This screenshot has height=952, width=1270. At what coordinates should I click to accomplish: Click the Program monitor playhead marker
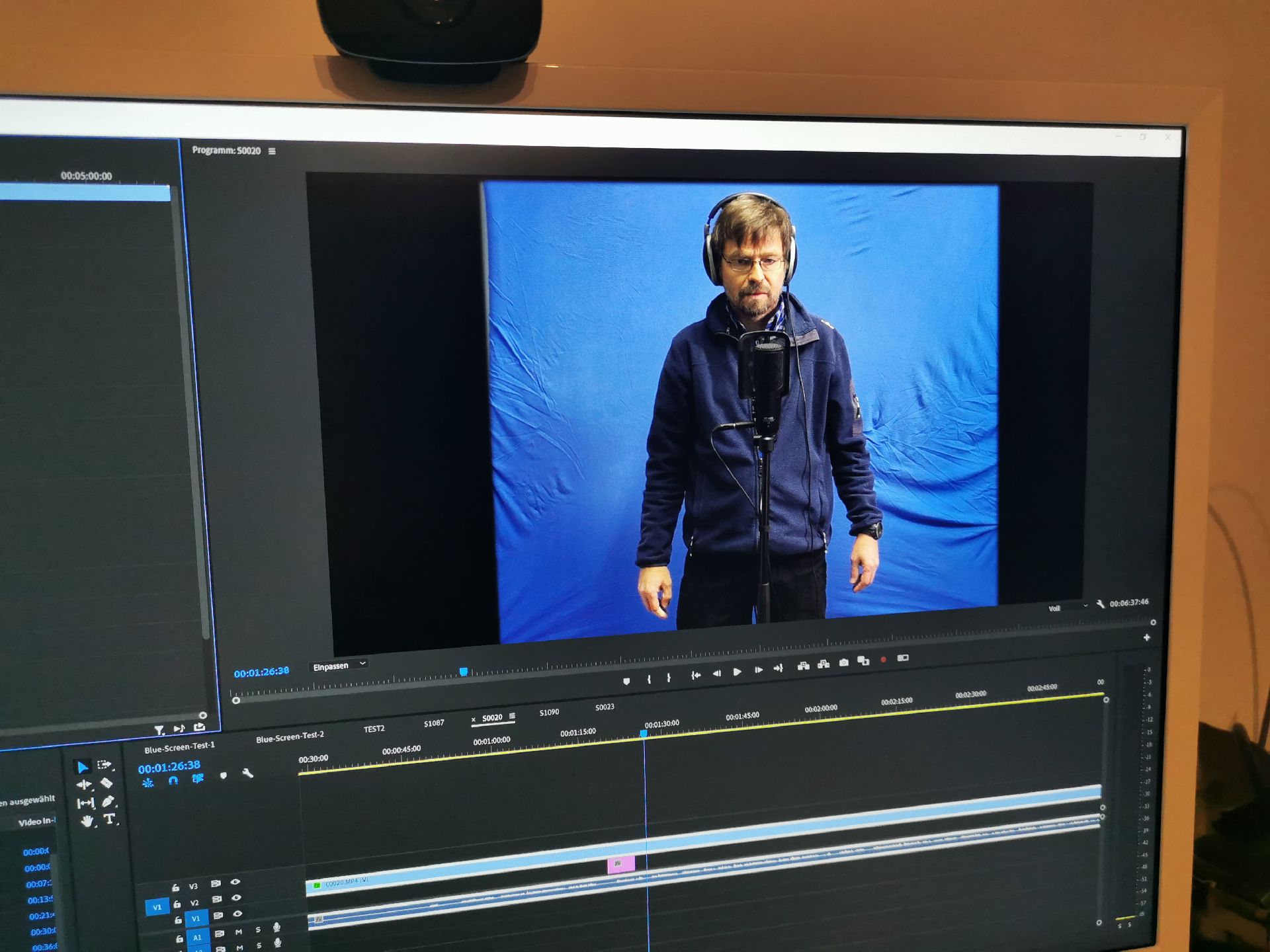tap(464, 672)
